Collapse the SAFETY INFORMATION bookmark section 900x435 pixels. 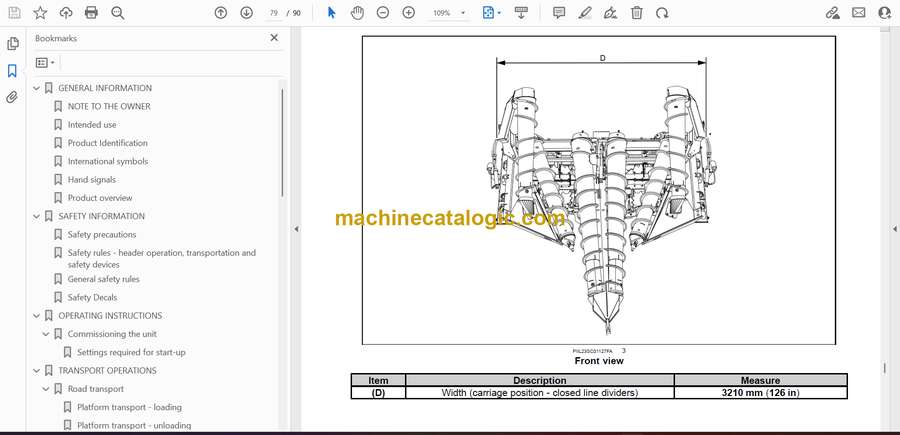point(37,216)
